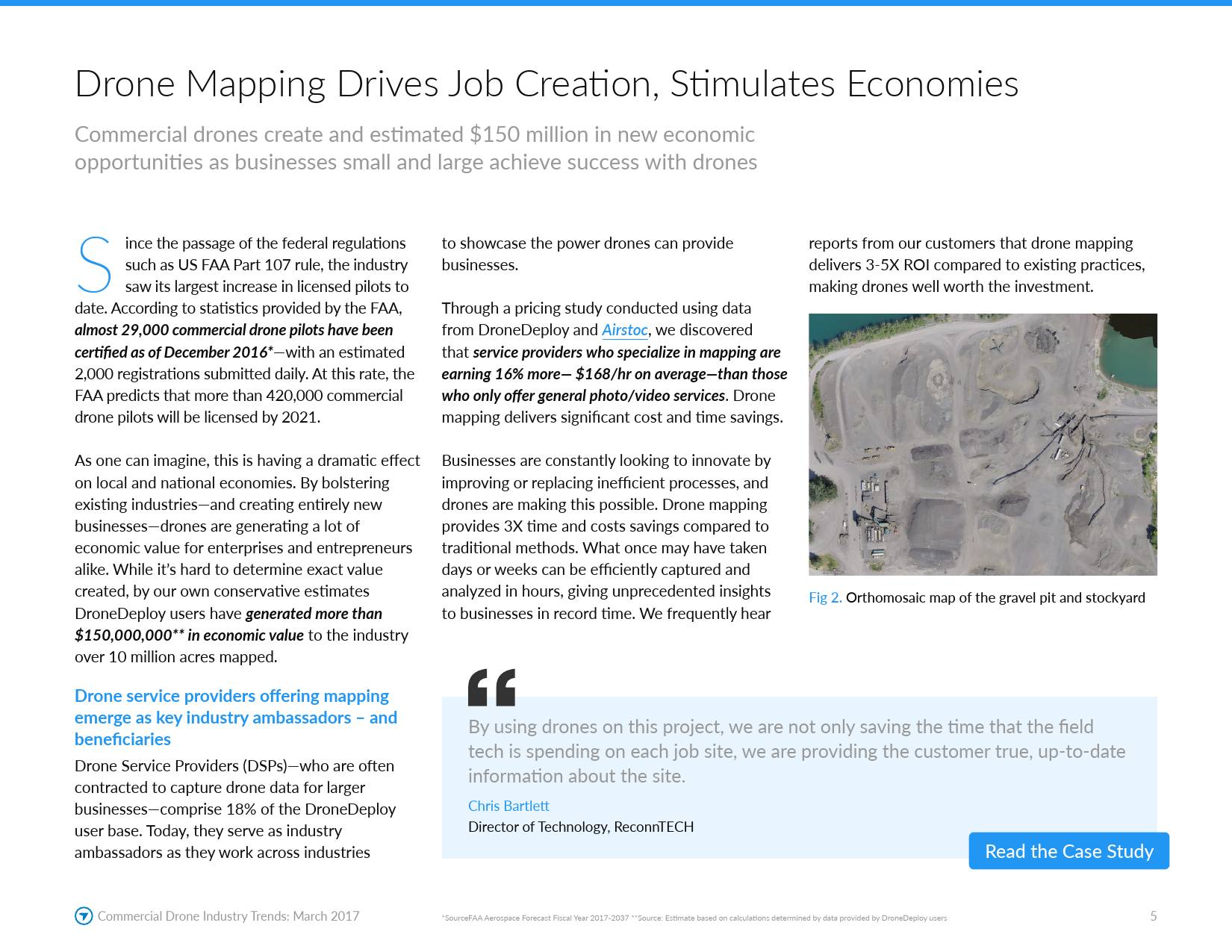
Task: Click the Director of Technology, ReconnTECH line
Action: [x=580, y=827]
